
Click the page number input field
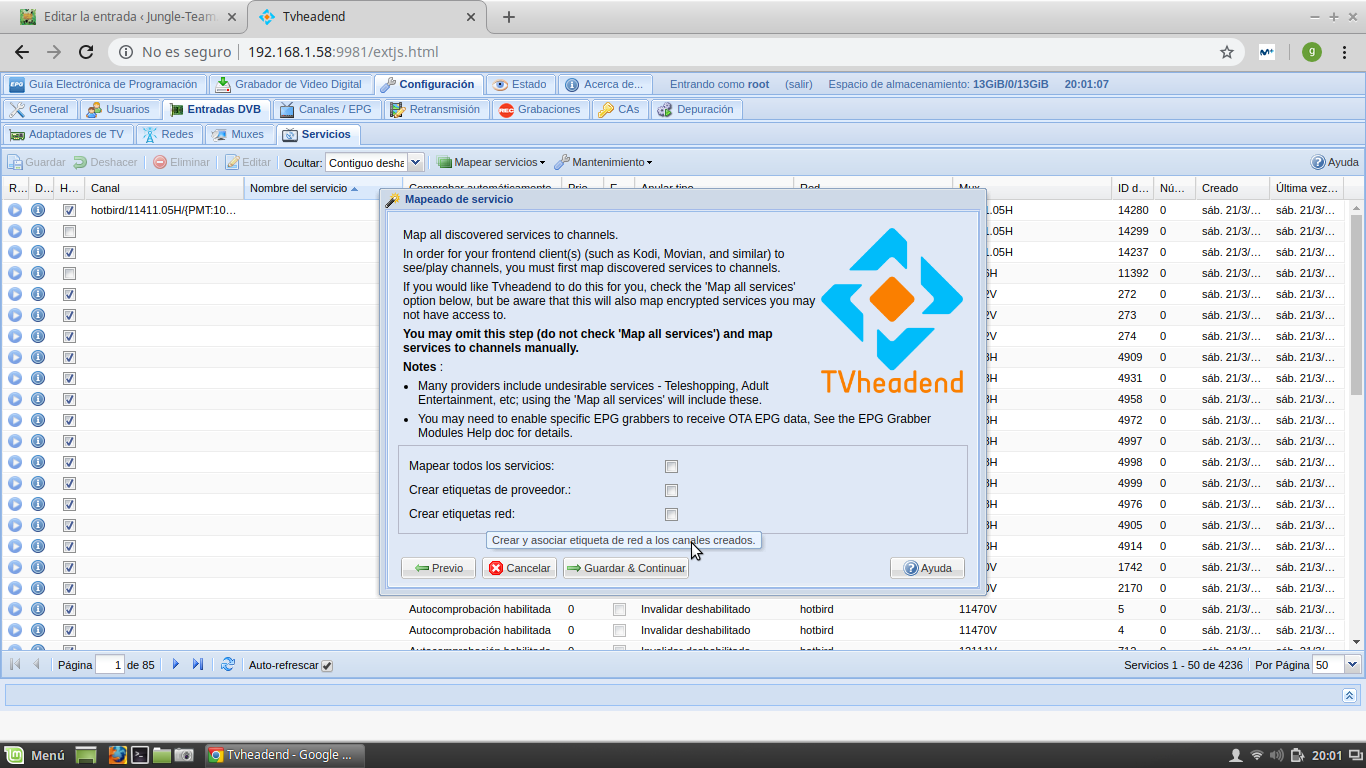pyautogui.click(x=109, y=665)
